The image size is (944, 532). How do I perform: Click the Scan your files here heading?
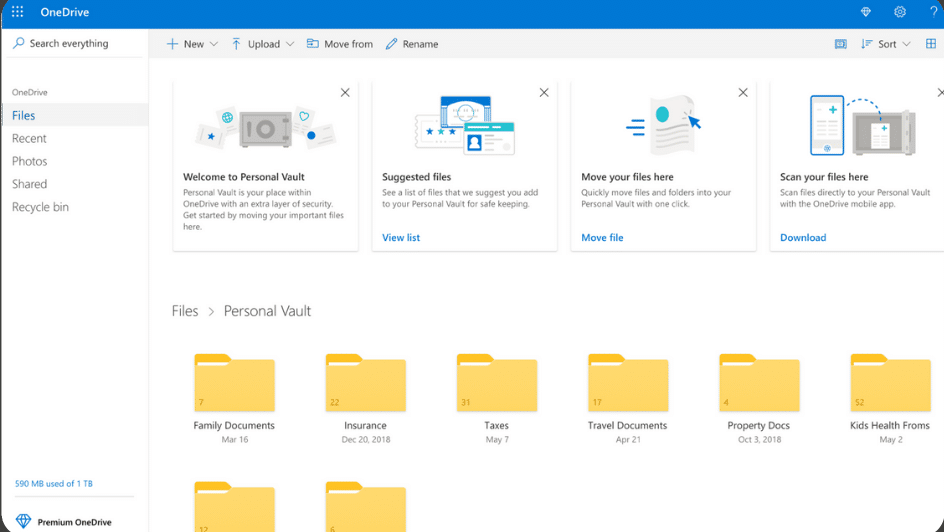point(824,177)
